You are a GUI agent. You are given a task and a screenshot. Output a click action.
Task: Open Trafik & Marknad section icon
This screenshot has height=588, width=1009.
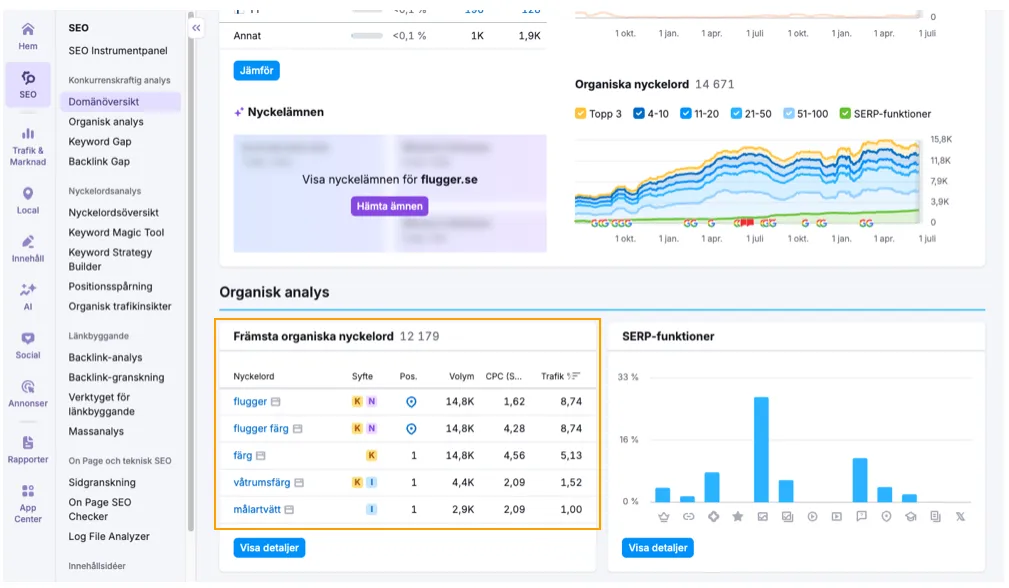(x=28, y=134)
